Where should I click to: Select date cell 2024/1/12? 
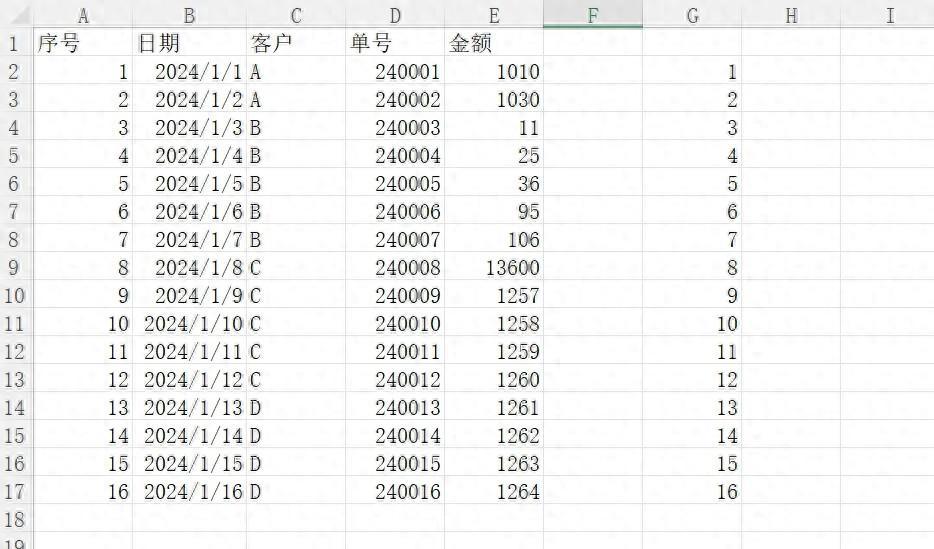click(x=189, y=379)
